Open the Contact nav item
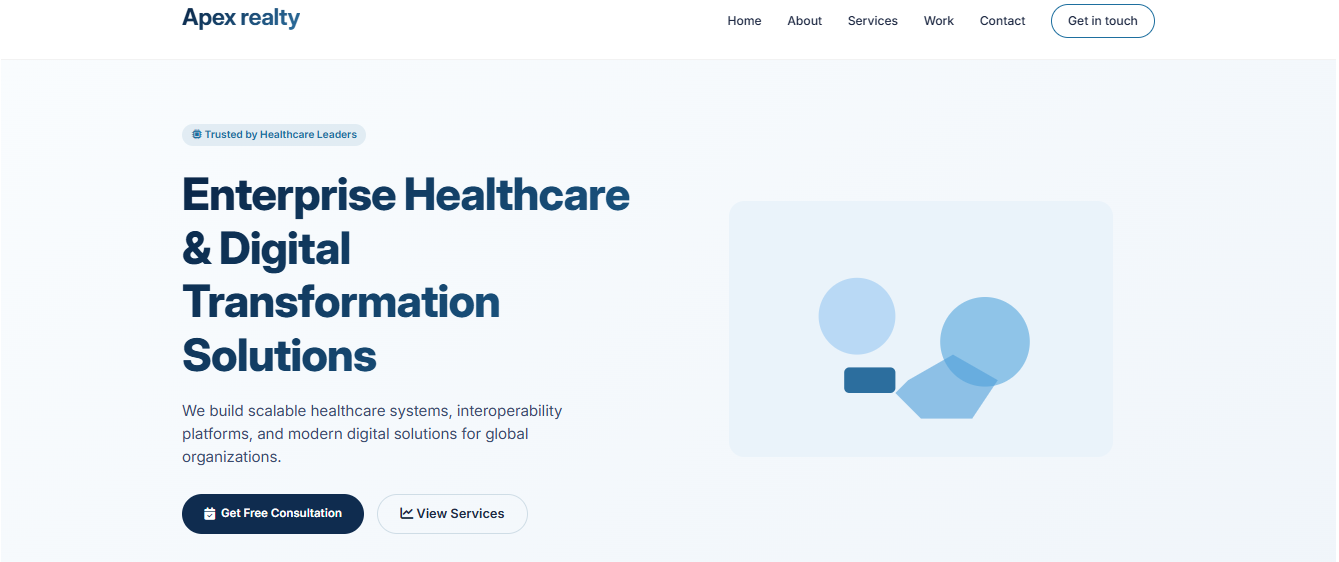The width and height of the screenshot is (1339, 562). click(x=1002, y=21)
